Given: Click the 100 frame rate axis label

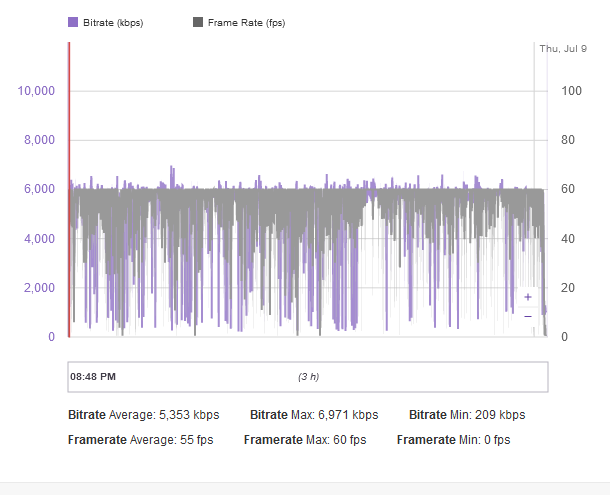Looking at the screenshot, I should coord(571,92).
